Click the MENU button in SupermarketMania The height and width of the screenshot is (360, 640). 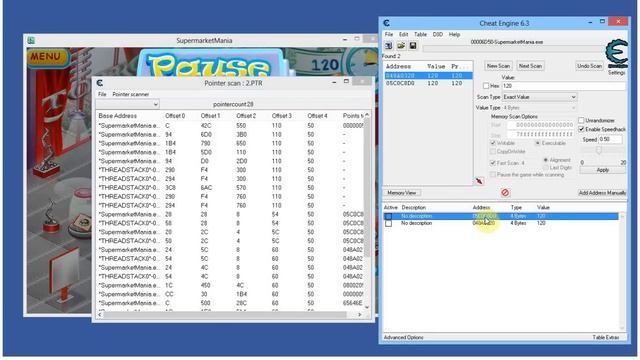pos(46,57)
